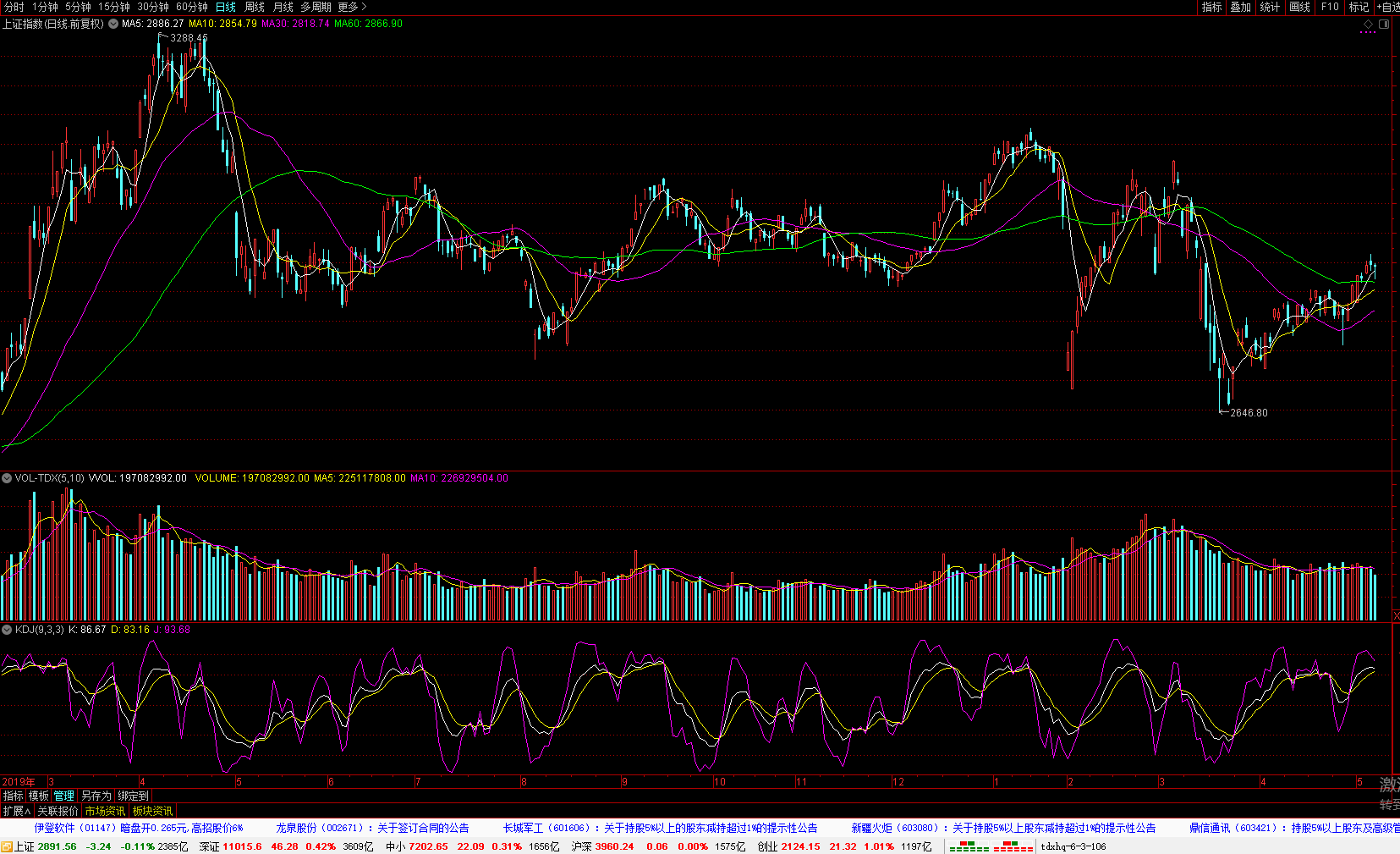Click the 另存为 save-as button
This screenshot has height=854, width=1400.
[x=96, y=796]
